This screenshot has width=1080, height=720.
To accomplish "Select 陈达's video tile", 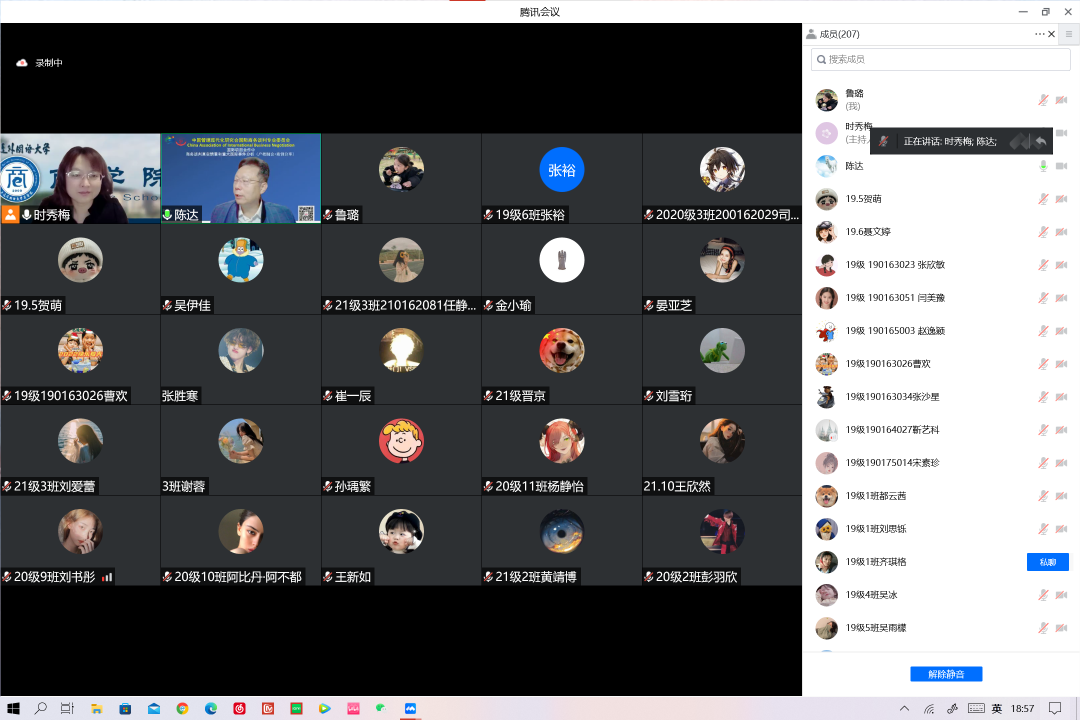I will tap(240, 178).
